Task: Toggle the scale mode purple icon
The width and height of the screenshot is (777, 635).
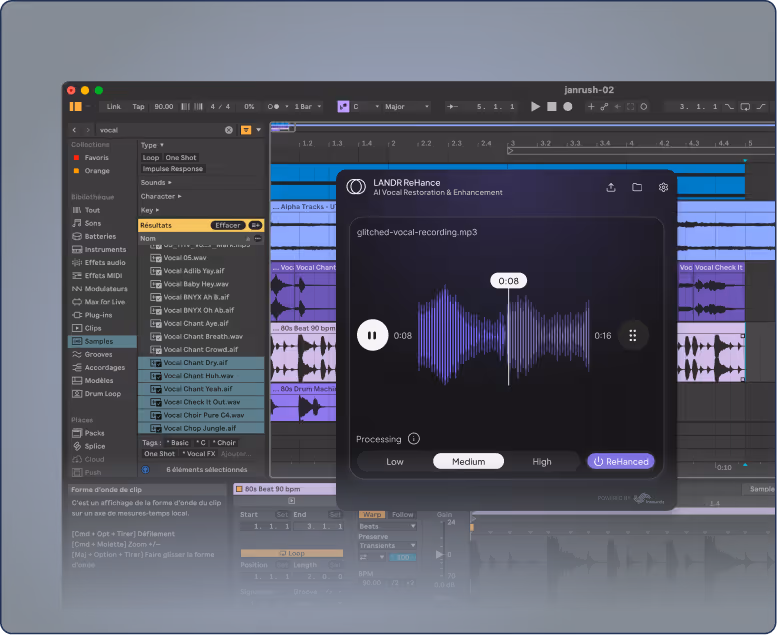Action: [x=343, y=107]
